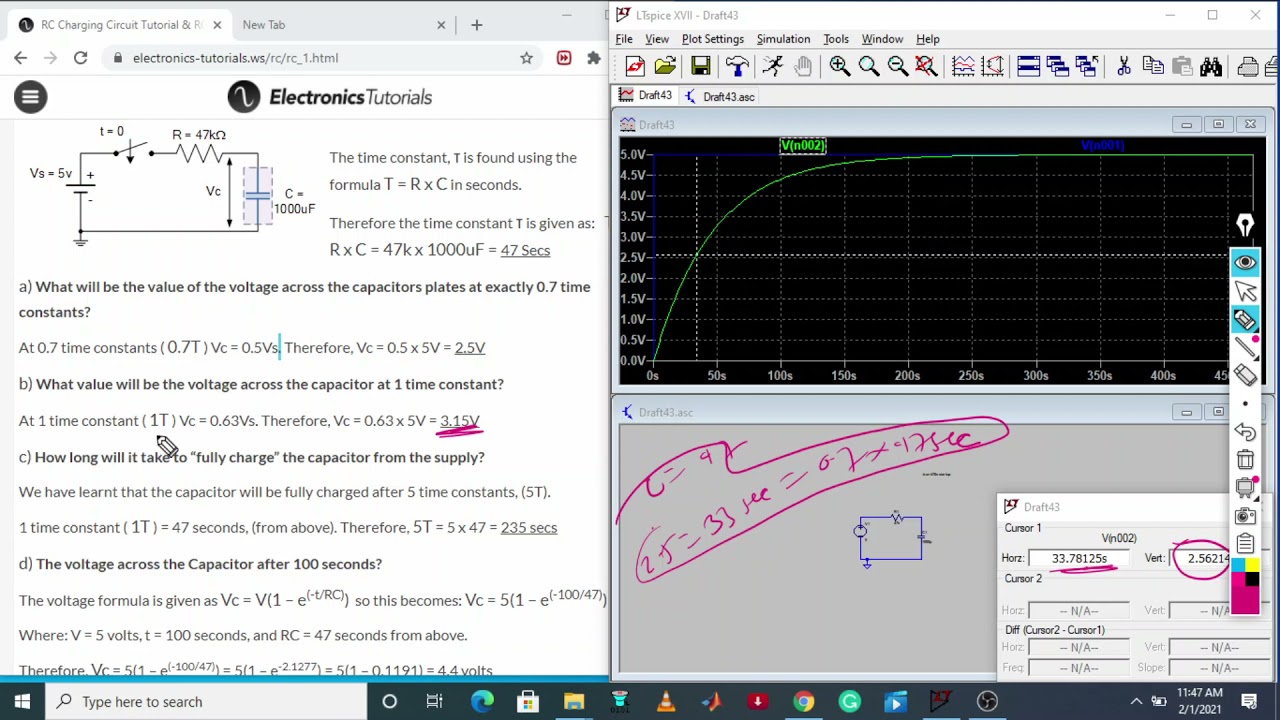
Task: Run the simulation with running man icon
Action: pyautogui.click(x=772, y=66)
